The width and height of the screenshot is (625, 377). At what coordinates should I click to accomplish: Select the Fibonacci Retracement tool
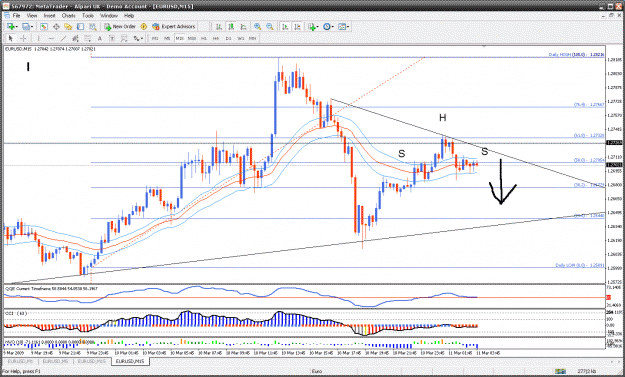(x=87, y=38)
